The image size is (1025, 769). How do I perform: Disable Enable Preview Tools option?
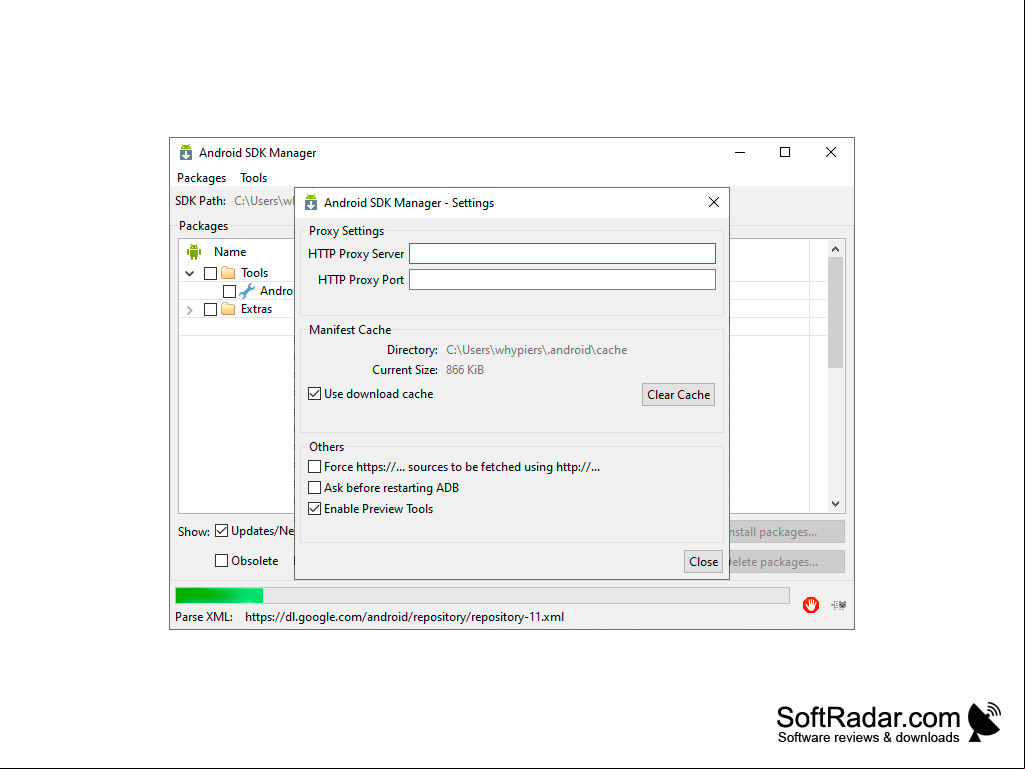[314, 509]
